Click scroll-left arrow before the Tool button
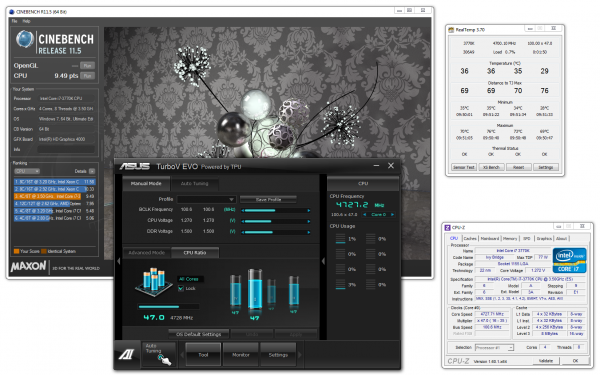The height and width of the screenshot is (375, 600). (x=182, y=355)
